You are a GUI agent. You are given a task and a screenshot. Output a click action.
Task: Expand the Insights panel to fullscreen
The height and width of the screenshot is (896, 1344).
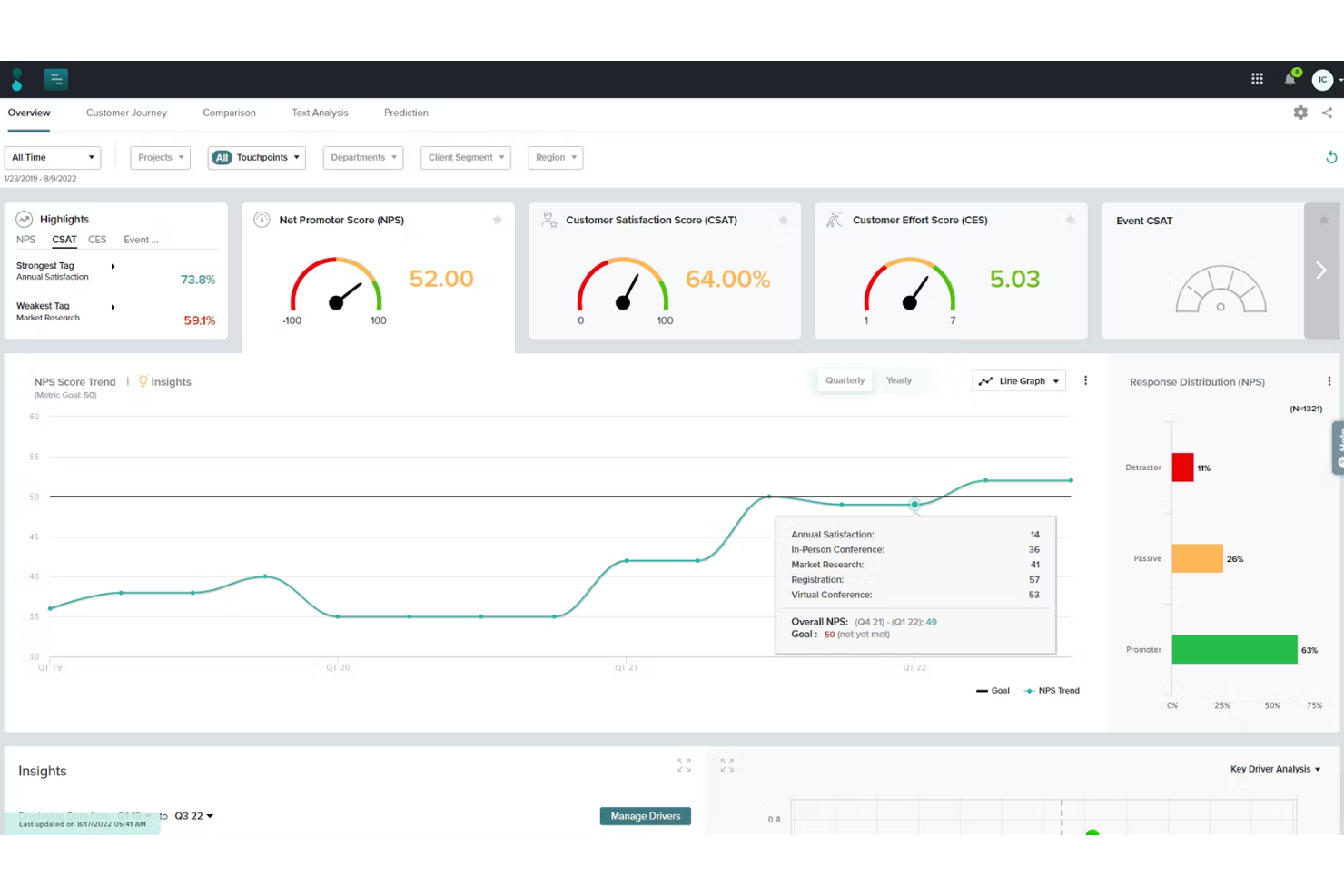[684, 764]
